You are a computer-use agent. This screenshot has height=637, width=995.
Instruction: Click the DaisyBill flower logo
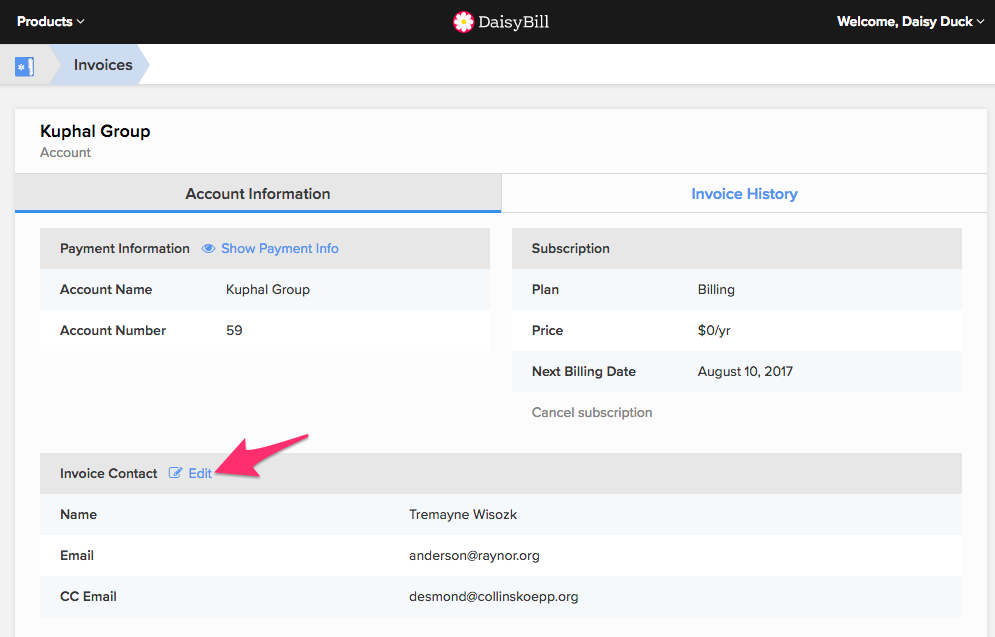click(463, 22)
